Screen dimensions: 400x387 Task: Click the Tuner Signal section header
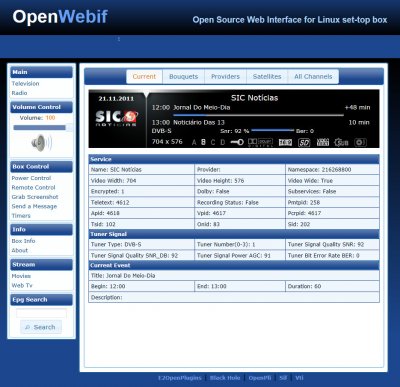(234, 234)
